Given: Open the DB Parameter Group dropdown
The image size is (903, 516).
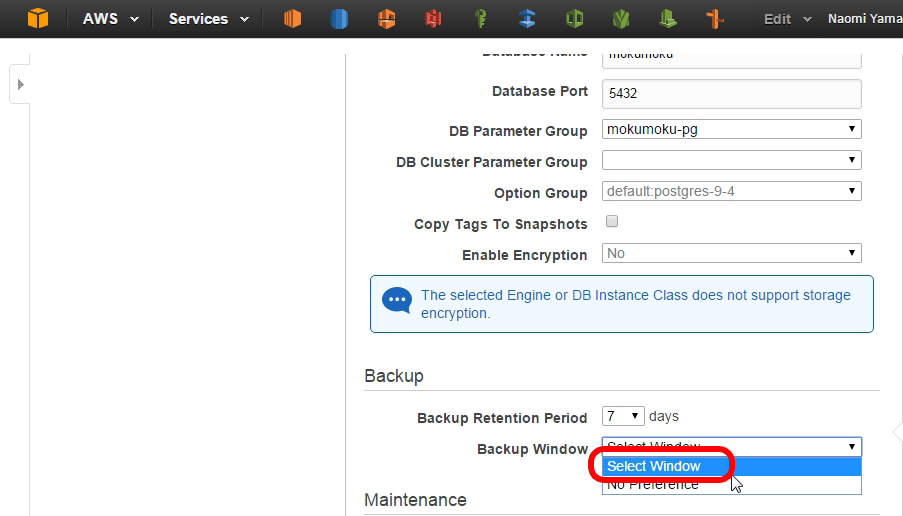Looking at the screenshot, I should pos(731,129).
